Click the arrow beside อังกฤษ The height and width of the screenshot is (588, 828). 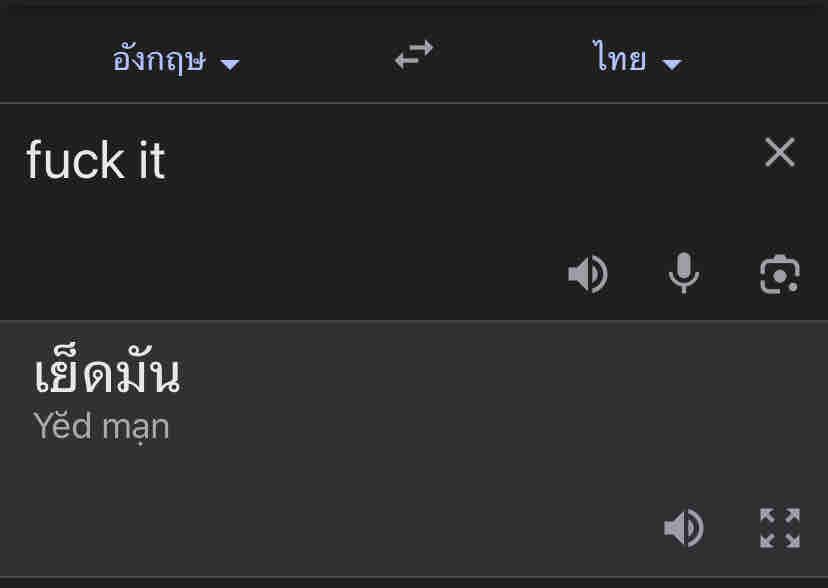[x=230, y=64]
